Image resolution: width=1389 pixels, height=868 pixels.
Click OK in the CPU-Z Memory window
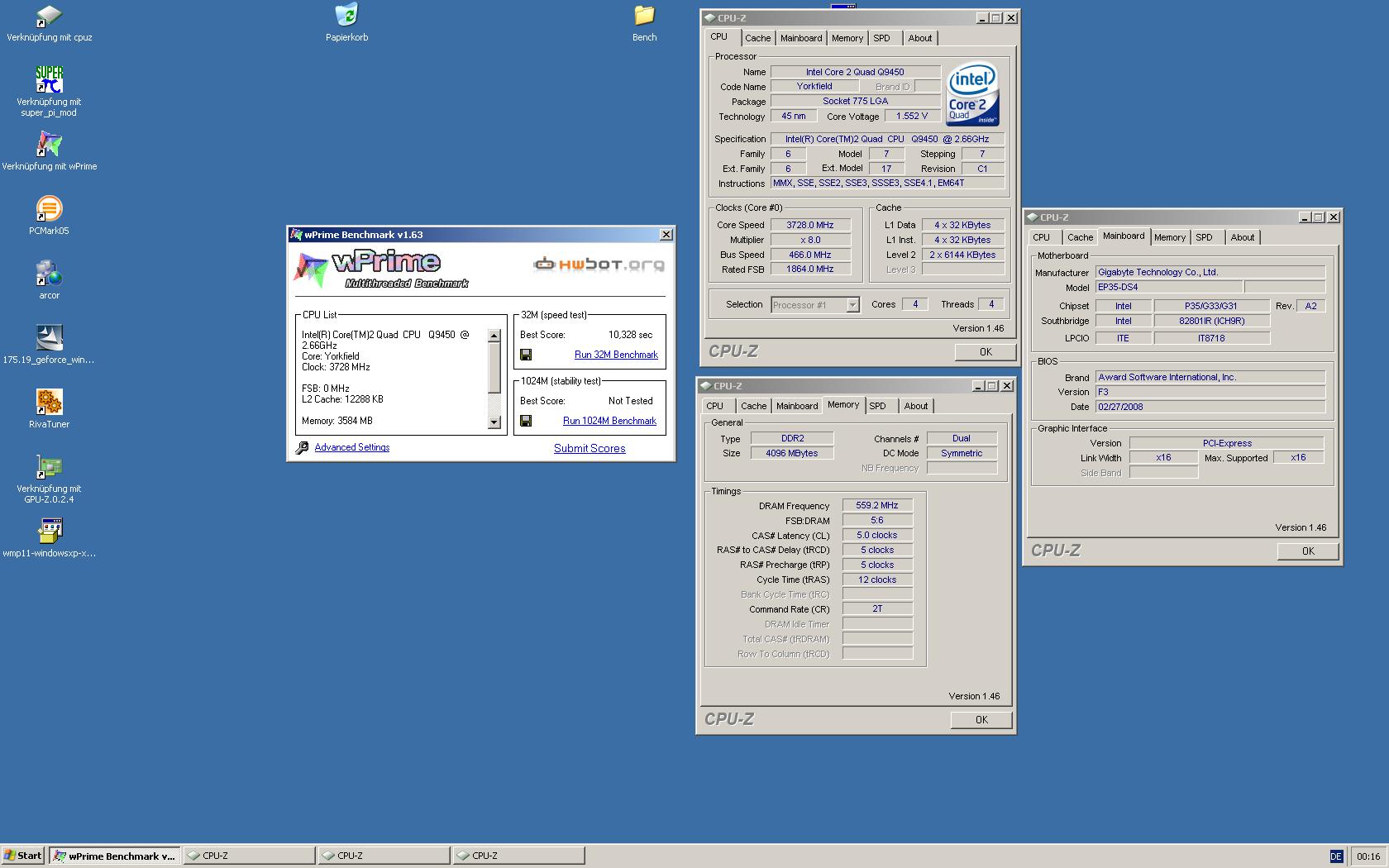981,720
